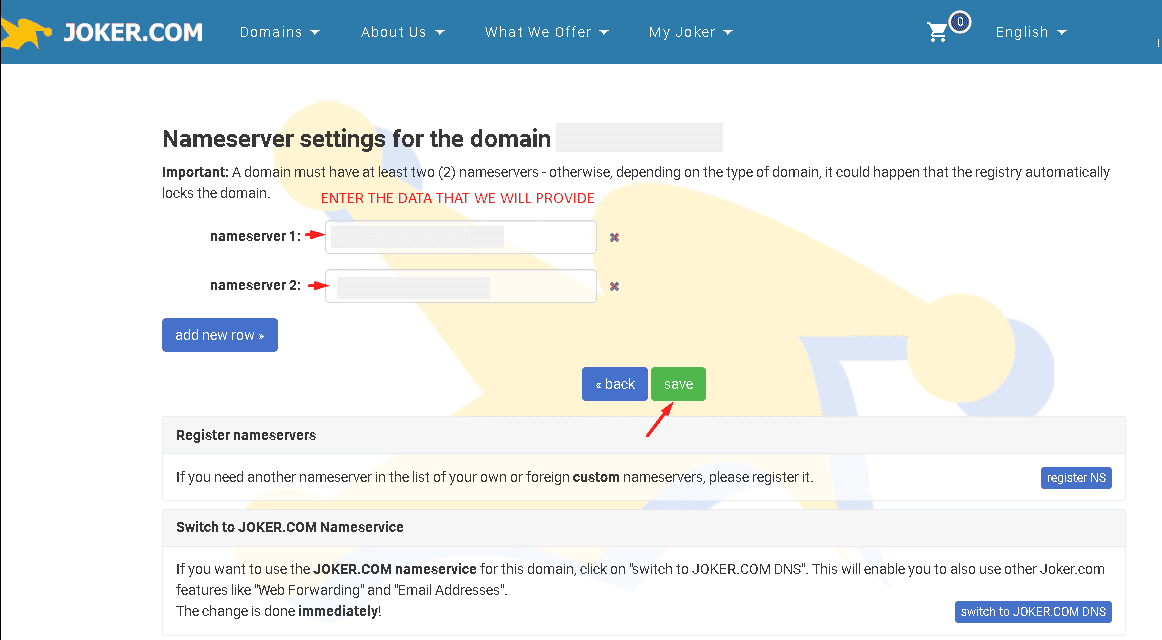The height and width of the screenshot is (640, 1162).
Task: Expand the Domains dropdown menu
Action: [x=279, y=32]
